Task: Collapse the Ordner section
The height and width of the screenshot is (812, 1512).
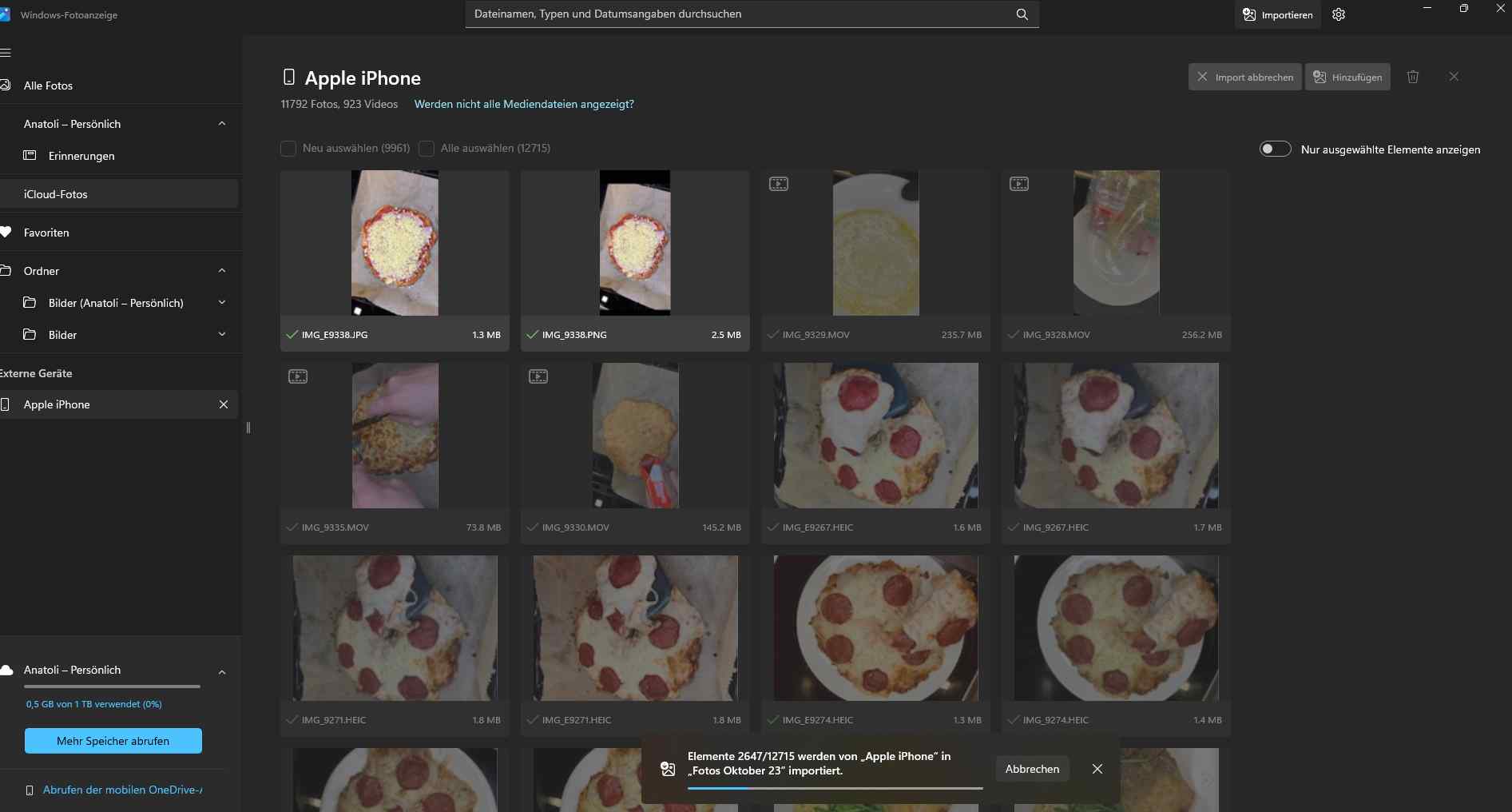Action: [222, 271]
